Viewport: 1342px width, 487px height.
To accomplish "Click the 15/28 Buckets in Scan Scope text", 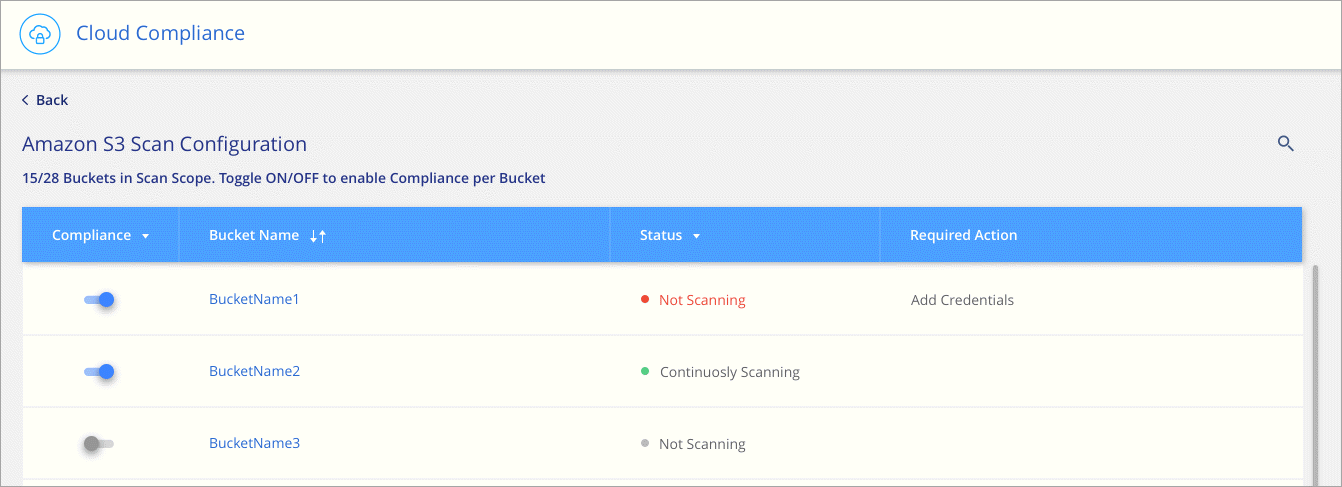I will click(283, 178).
